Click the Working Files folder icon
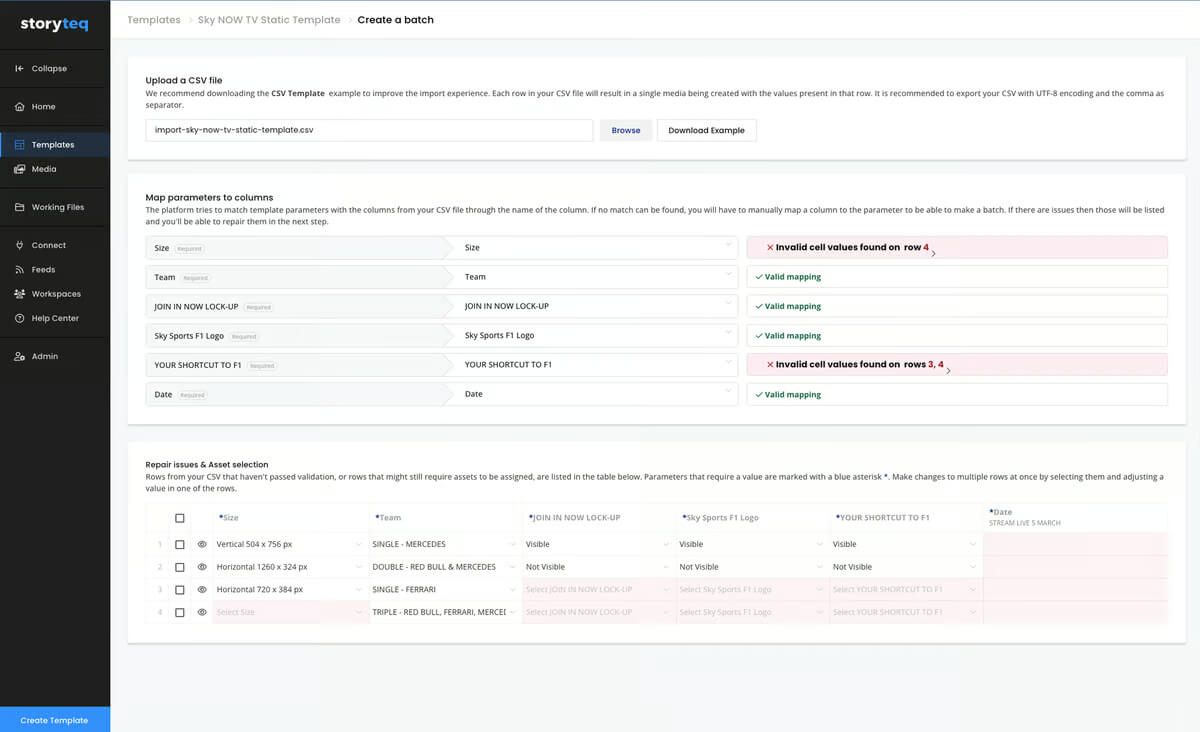Viewport: 1200px width, 732px height. coord(20,207)
